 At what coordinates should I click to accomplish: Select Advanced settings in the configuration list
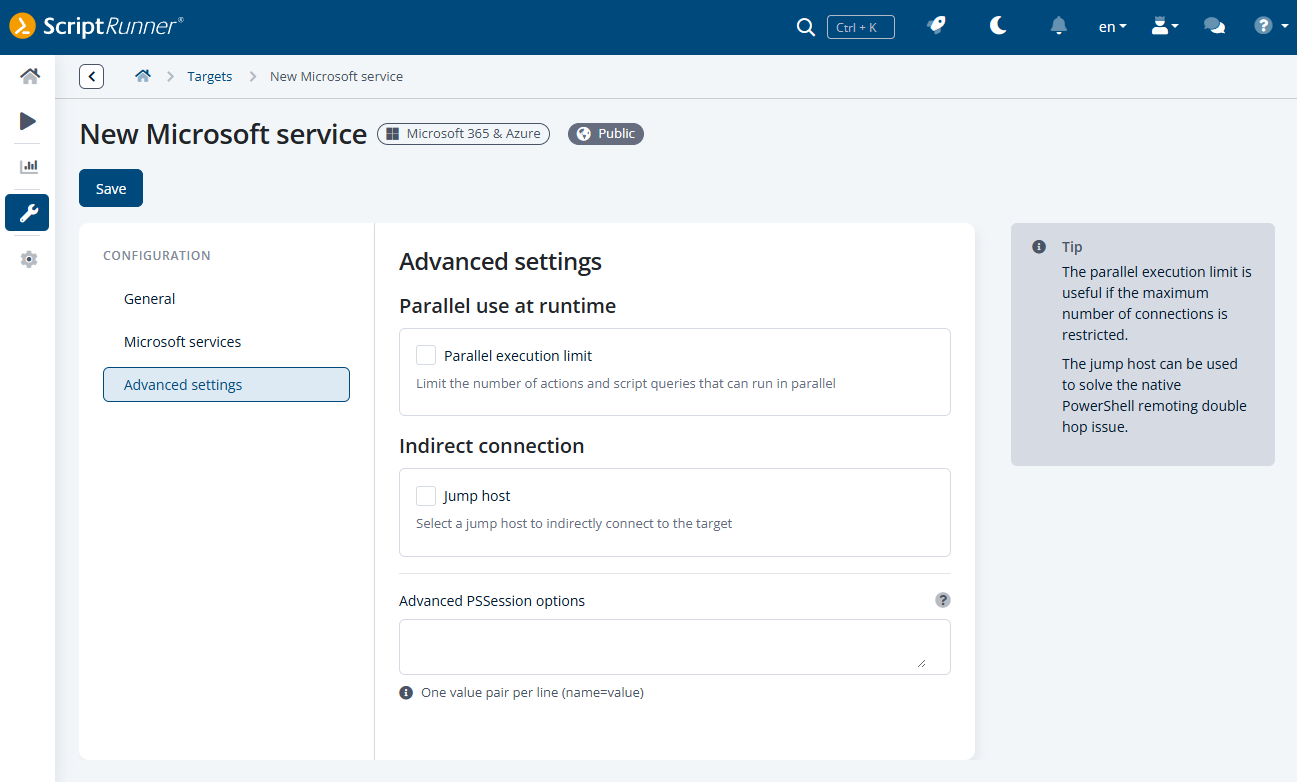point(226,385)
